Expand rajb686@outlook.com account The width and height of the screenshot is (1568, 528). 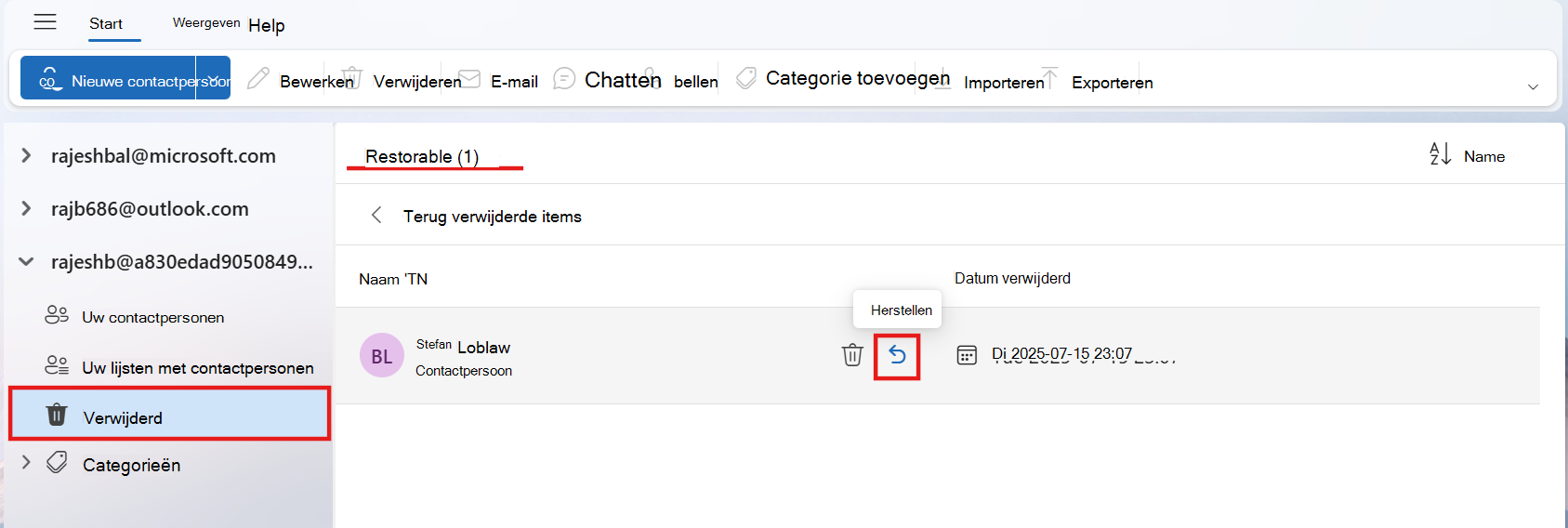click(x=26, y=208)
